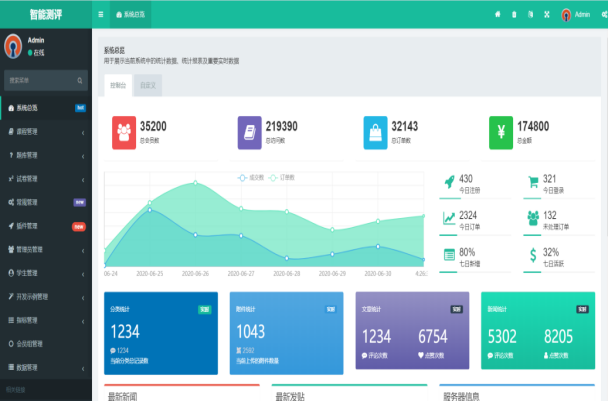Click the trash icon in top bar
Screen dimensions: 608x401
click(x=514, y=15)
